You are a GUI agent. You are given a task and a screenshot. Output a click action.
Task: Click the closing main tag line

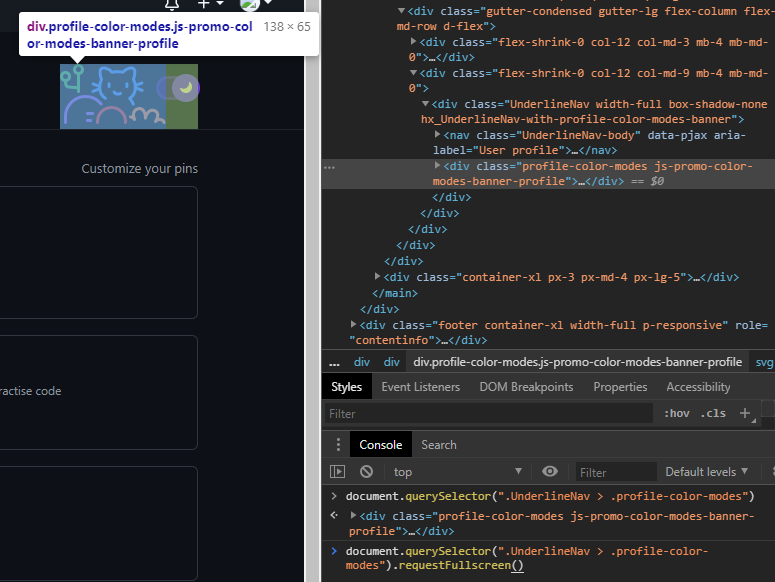tap(395, 293)
